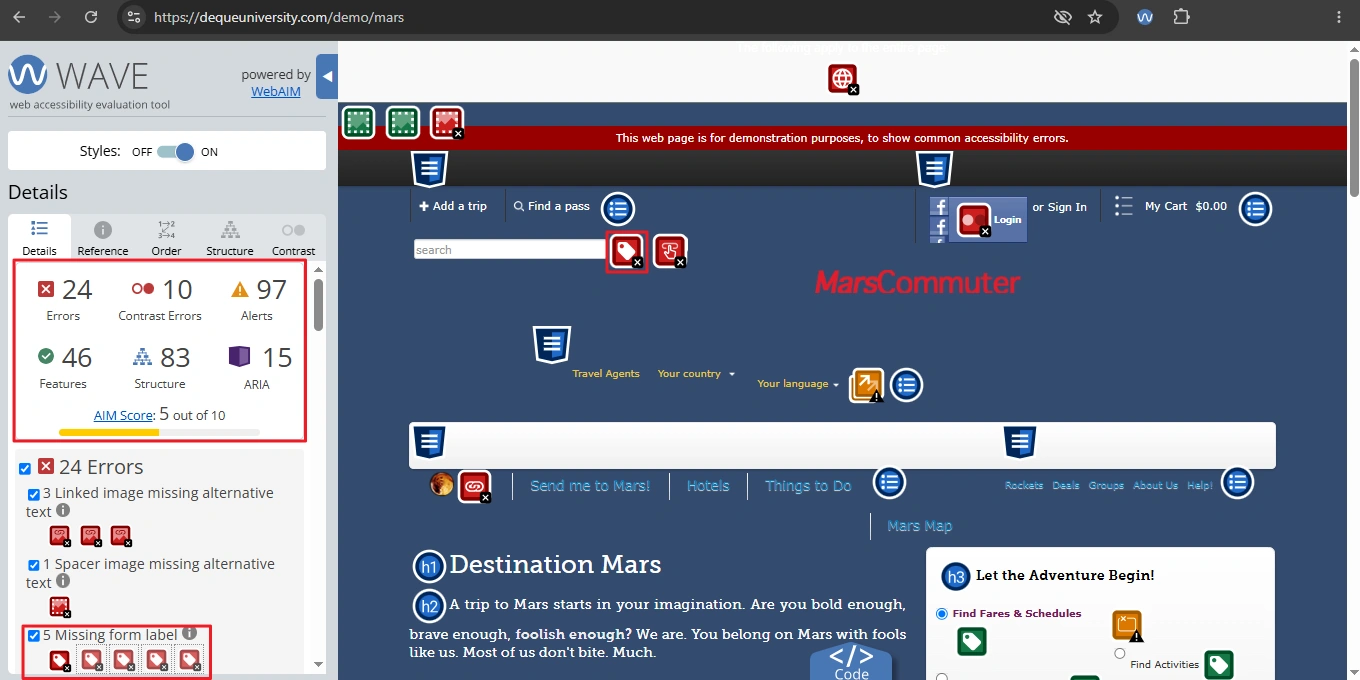Click list icon right of My Cart $0.00
The height and width of the screenshot is (680, 1360).
(x=1255, y=209)
